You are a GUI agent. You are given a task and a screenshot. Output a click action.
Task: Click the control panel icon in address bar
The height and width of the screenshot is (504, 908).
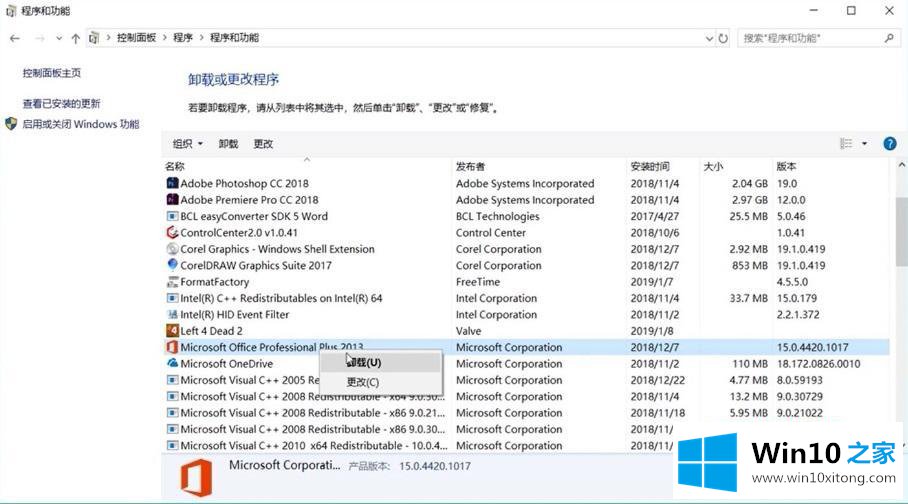point(94,38)
